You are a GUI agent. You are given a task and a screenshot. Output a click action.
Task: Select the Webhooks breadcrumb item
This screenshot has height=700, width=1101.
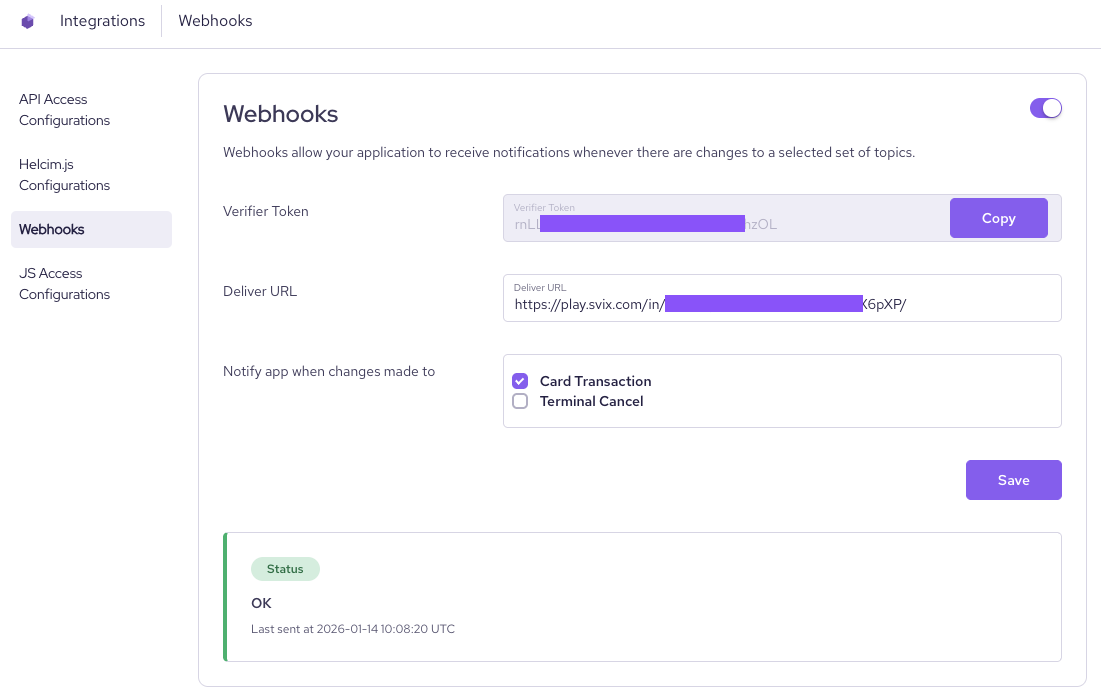pyautogui.click(x=215, y=20)
